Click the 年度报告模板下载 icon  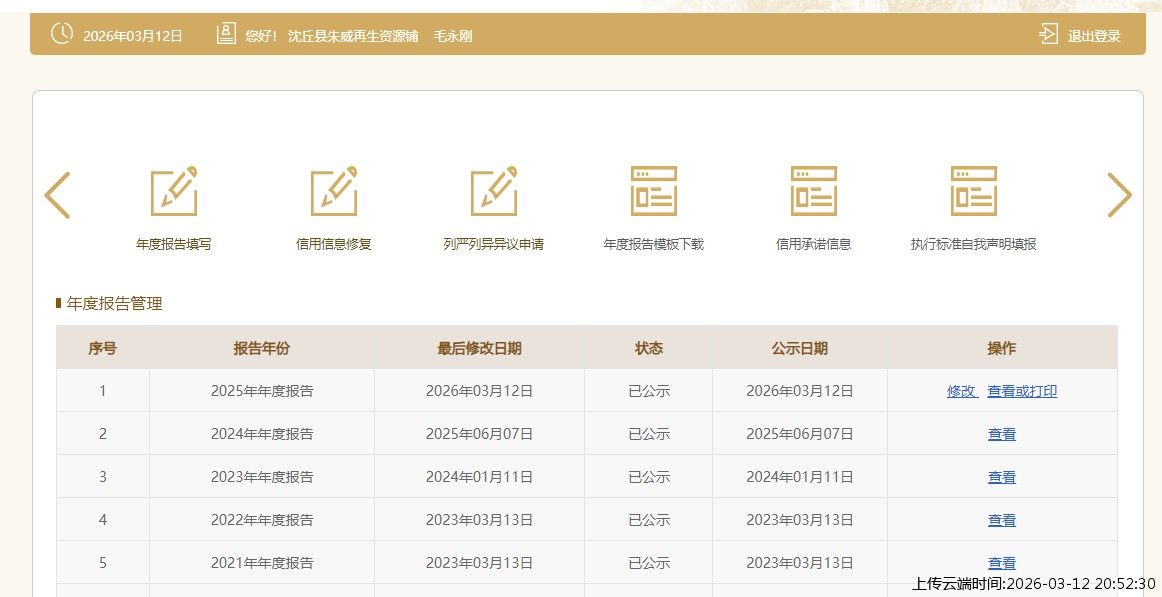click(x=653, y=191)
